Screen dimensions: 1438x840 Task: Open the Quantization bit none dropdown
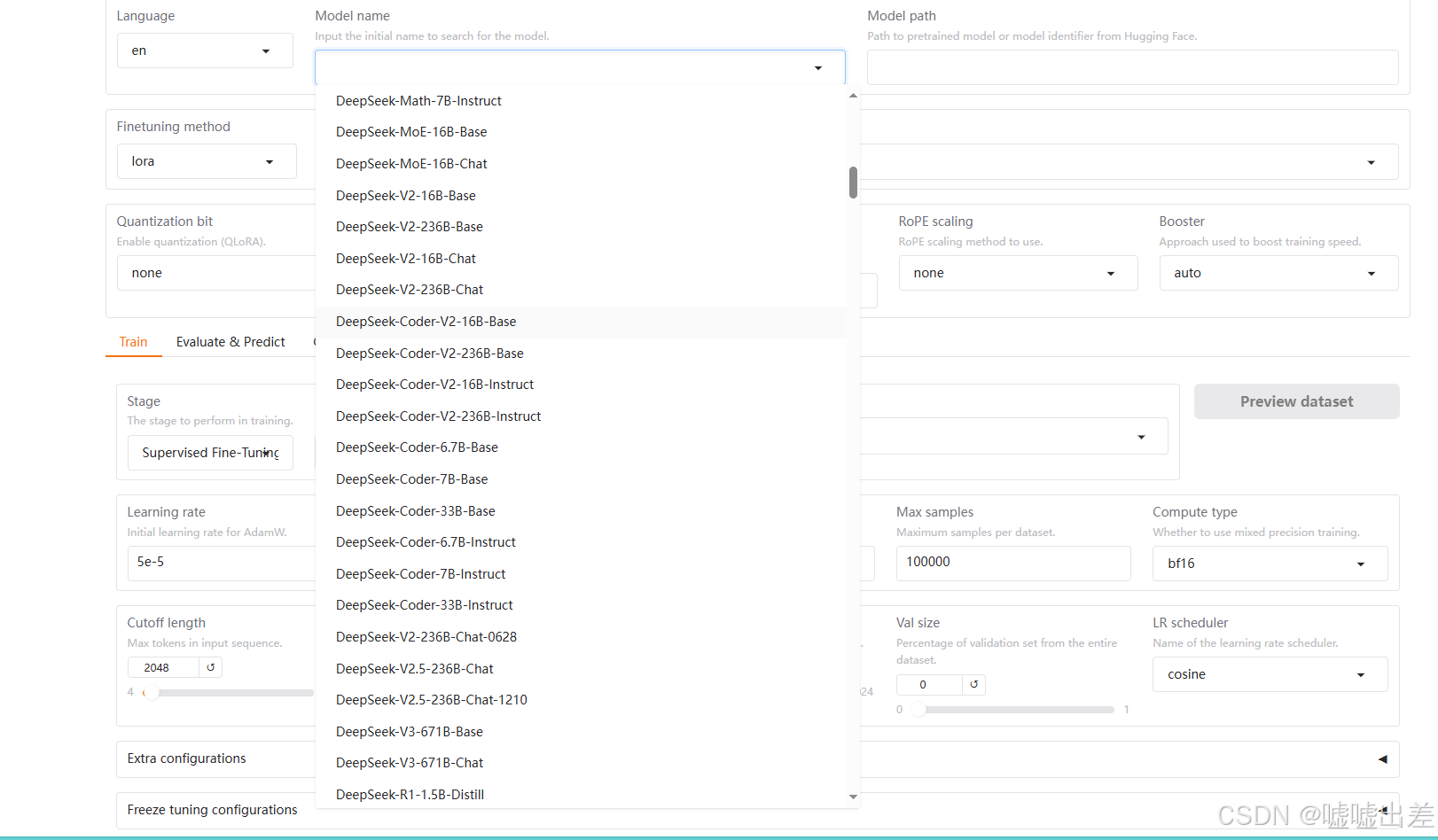pos(216,273)
